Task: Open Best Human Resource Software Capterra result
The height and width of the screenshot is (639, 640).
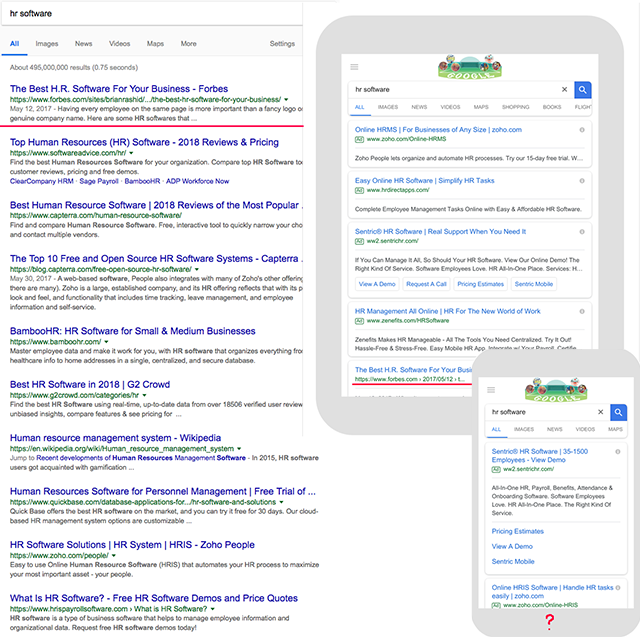Action: point(156,205)
